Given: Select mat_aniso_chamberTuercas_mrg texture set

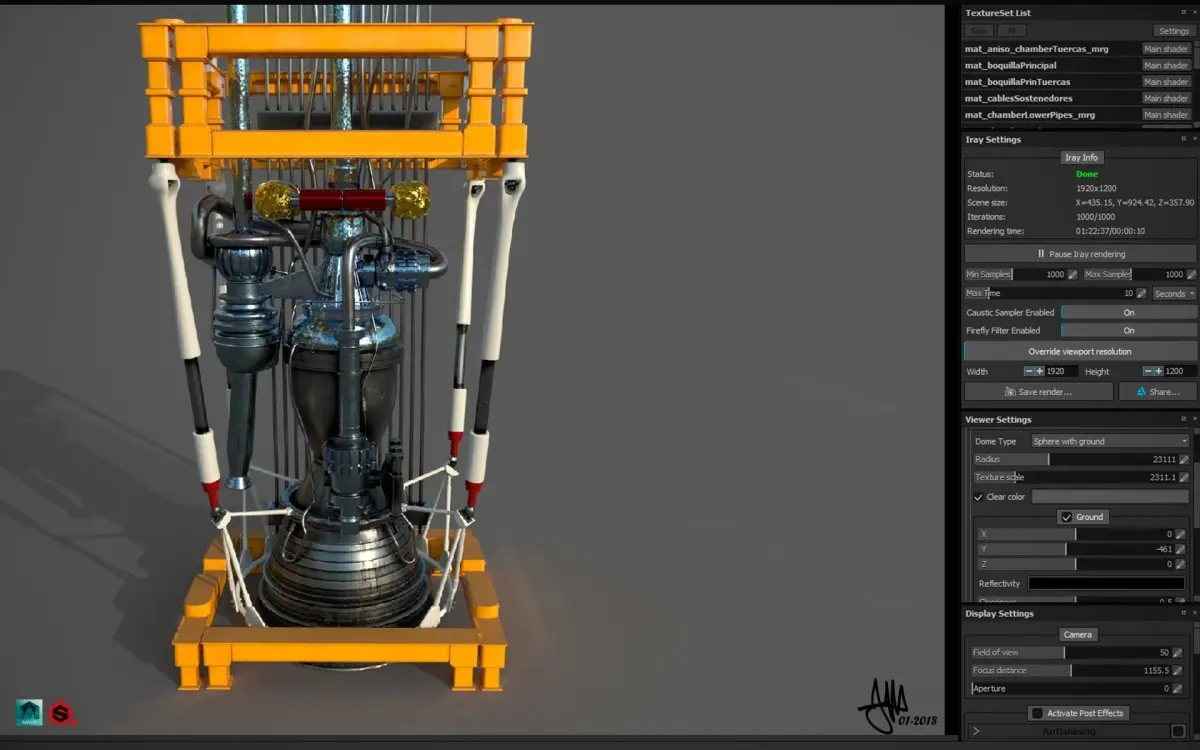Looking at the screenshot, I should tap(1036, 49).
